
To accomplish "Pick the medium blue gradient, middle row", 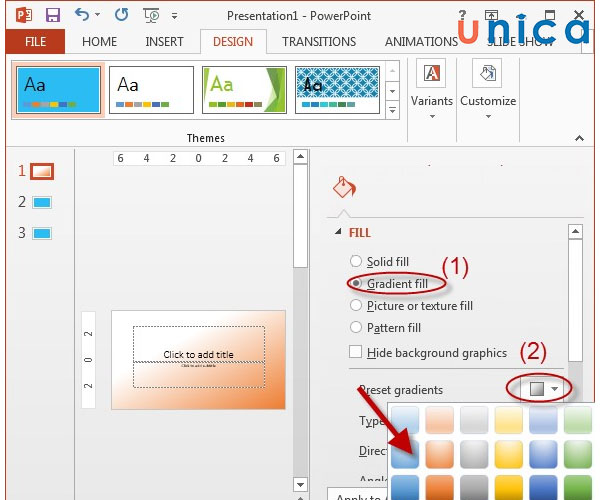I will click(405, 454).
